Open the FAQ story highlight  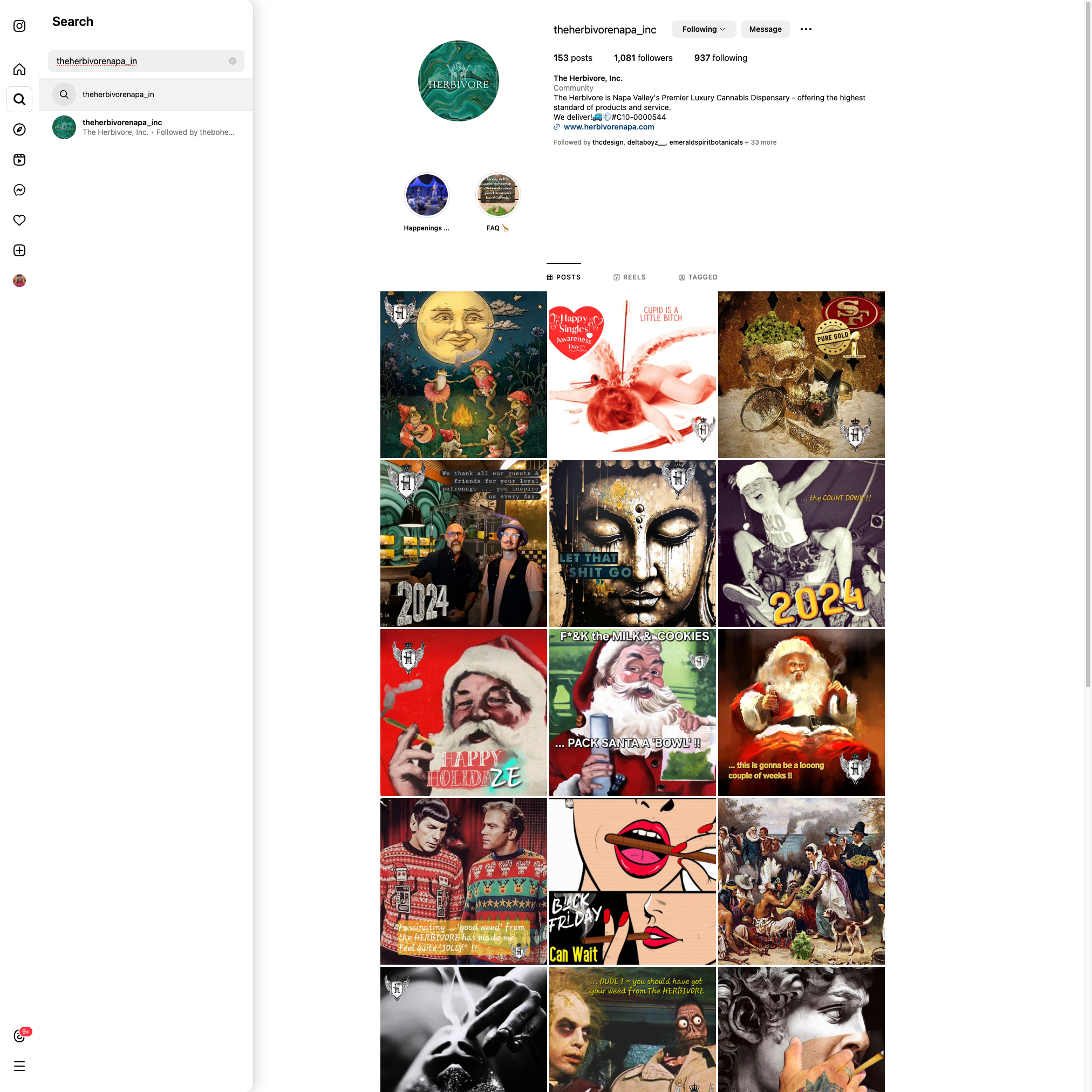497,195
